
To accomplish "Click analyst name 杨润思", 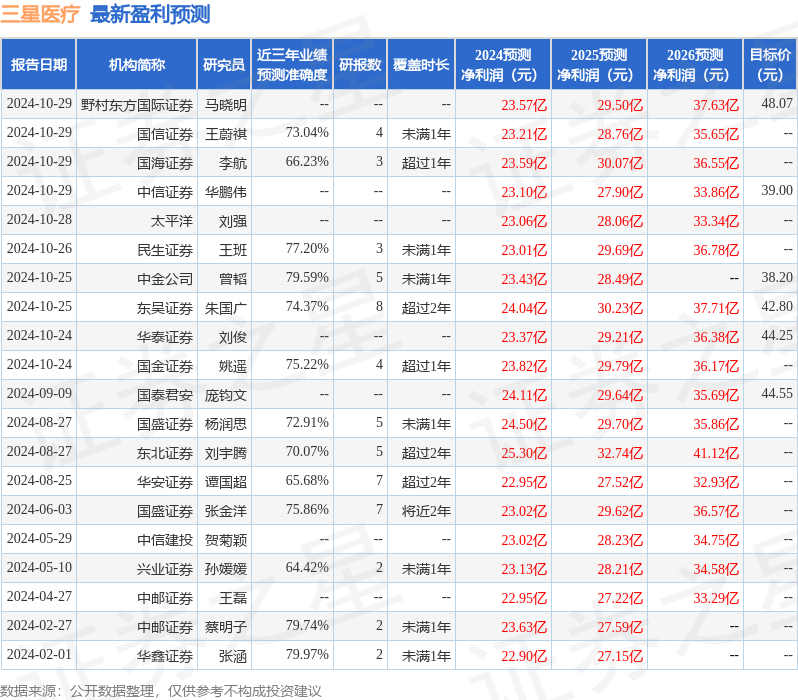I will tap(225, 425).
